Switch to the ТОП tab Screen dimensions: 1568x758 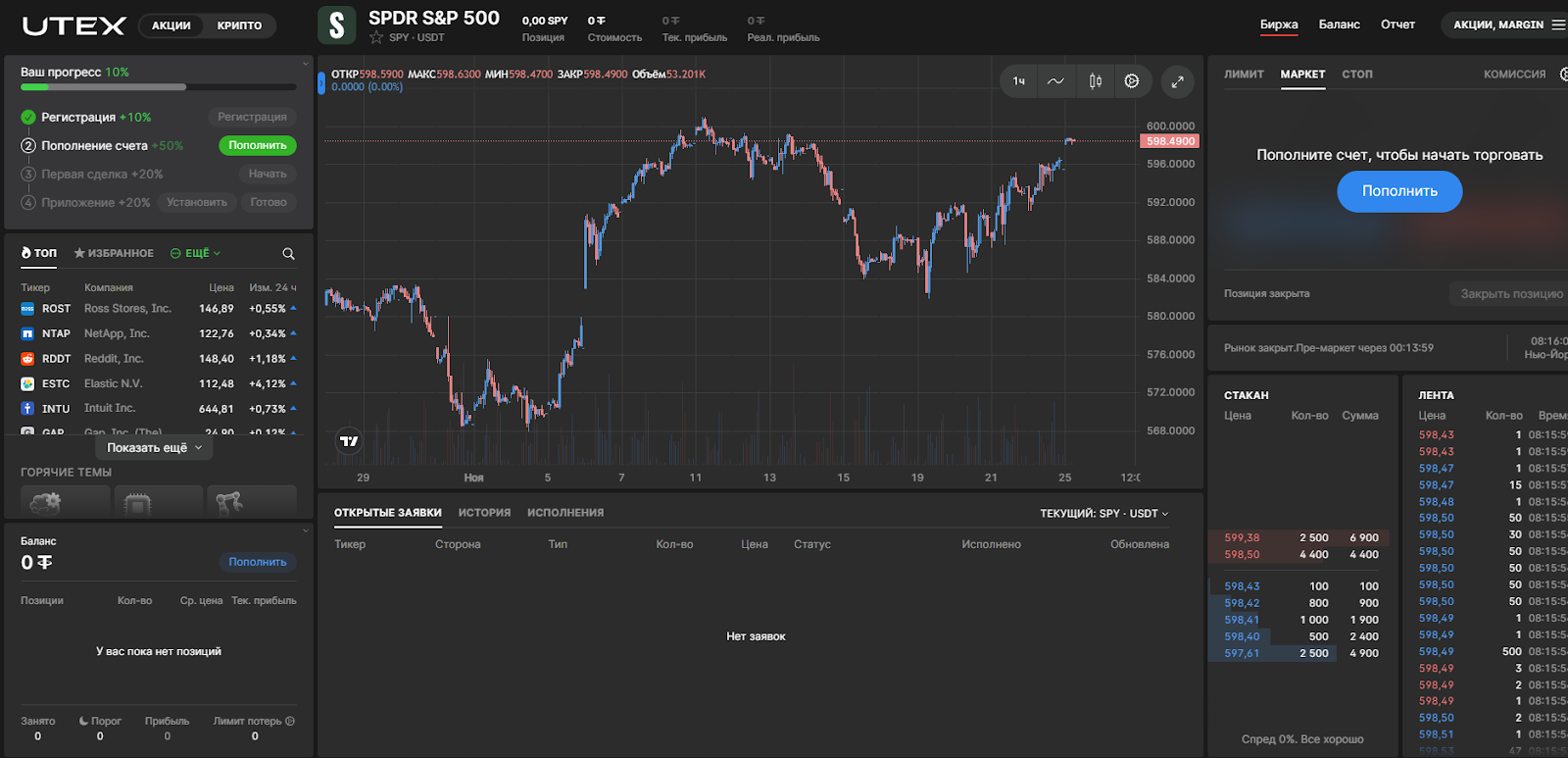[39, 253]
